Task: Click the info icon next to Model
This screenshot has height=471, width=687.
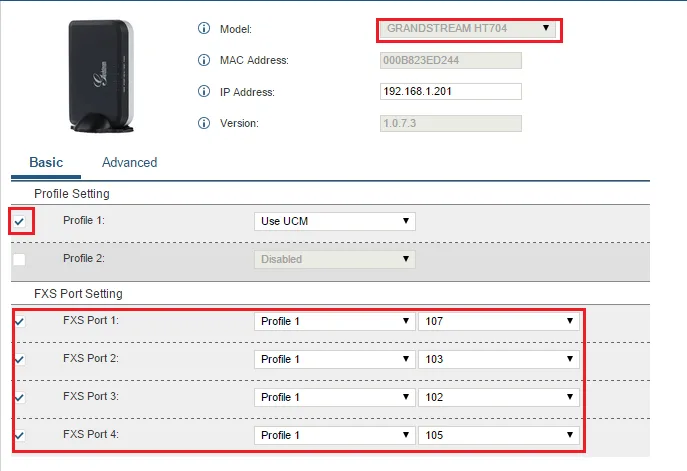Action: coord(204,29)
